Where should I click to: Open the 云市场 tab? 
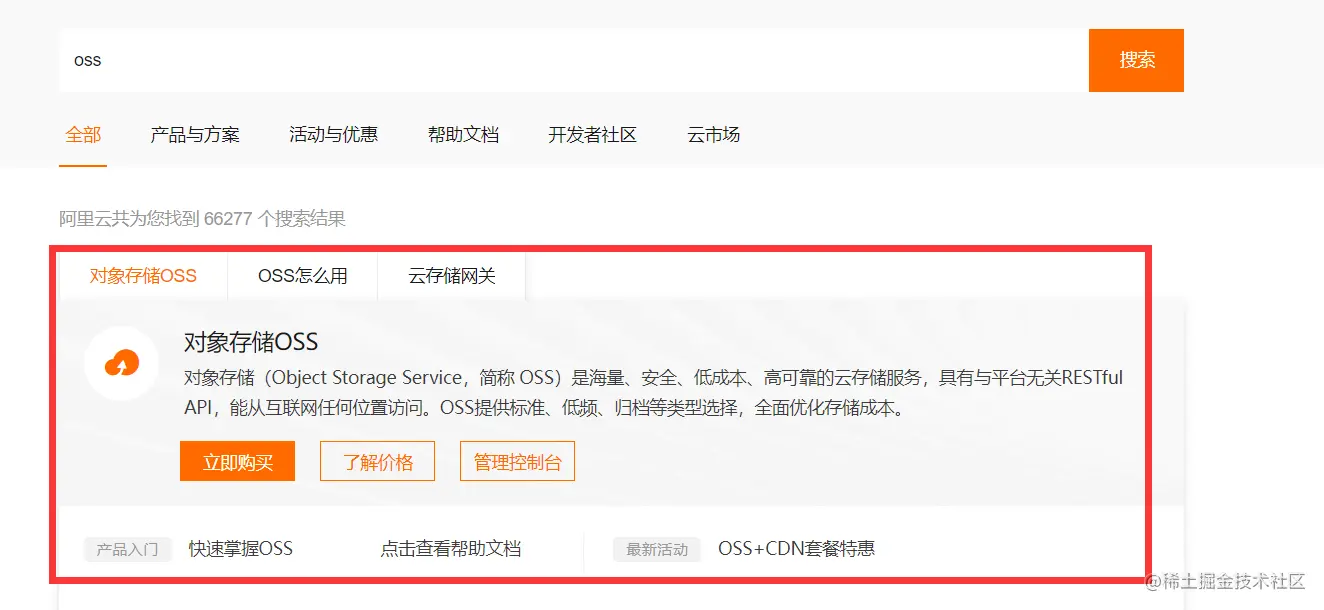click(714, 135)
